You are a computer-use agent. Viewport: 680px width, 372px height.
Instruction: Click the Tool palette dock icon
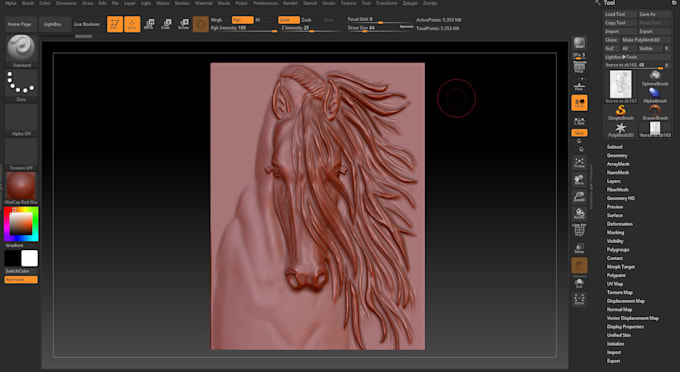point(673,3)
